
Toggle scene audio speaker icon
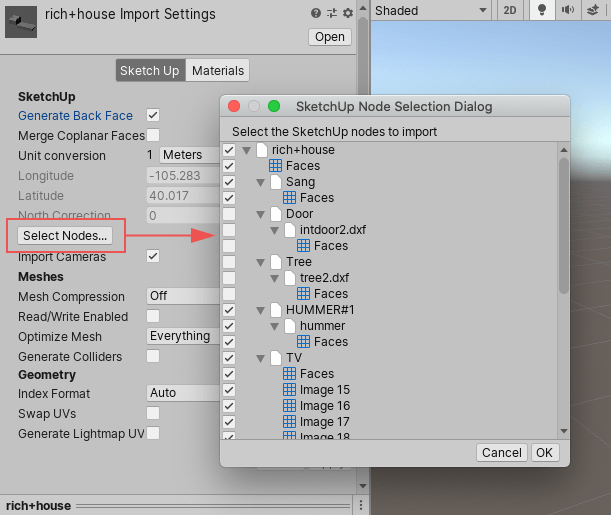[568, 10]
